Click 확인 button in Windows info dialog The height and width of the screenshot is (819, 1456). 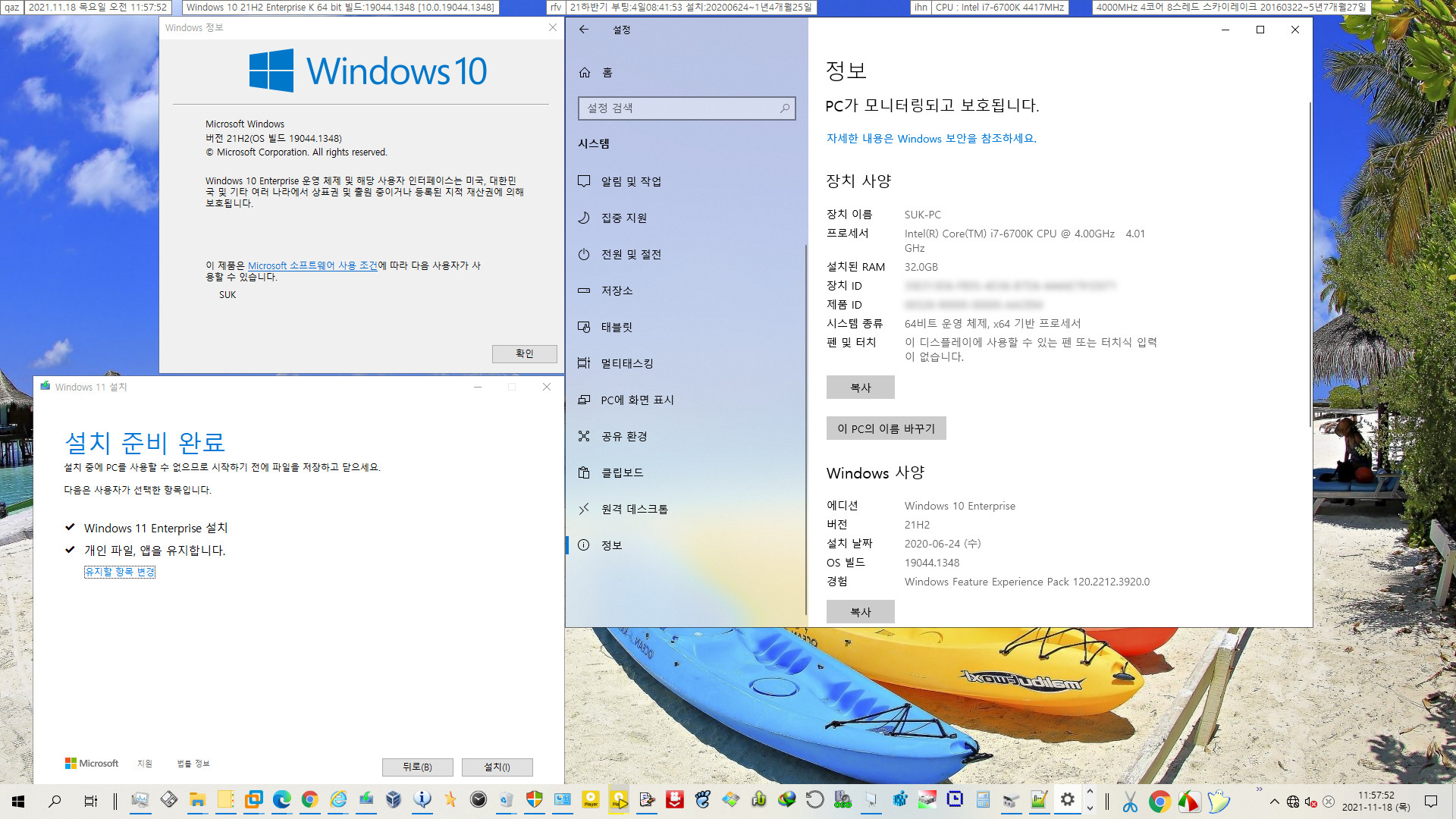click(524, 353)
